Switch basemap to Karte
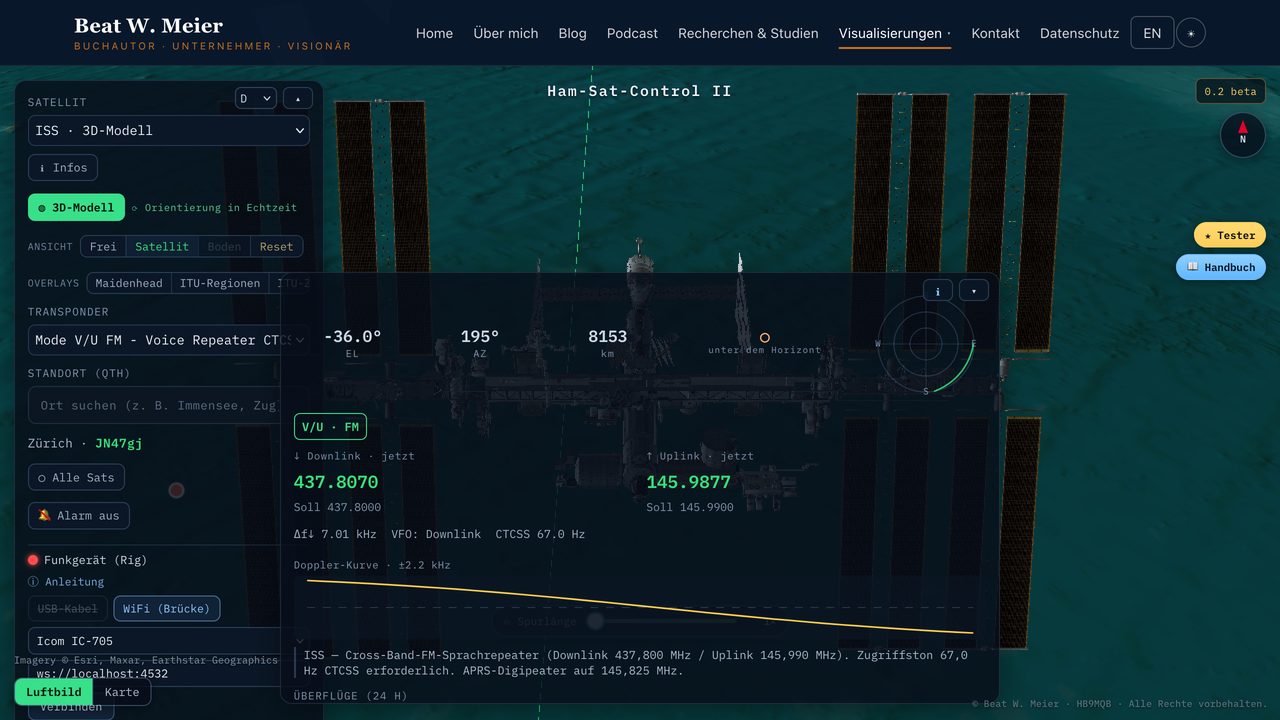 point(122,692)
